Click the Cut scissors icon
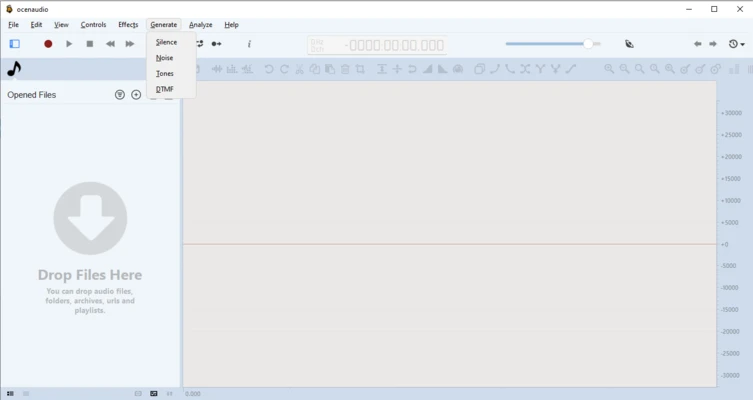The image size is (753, 400). tap(299, 69)
